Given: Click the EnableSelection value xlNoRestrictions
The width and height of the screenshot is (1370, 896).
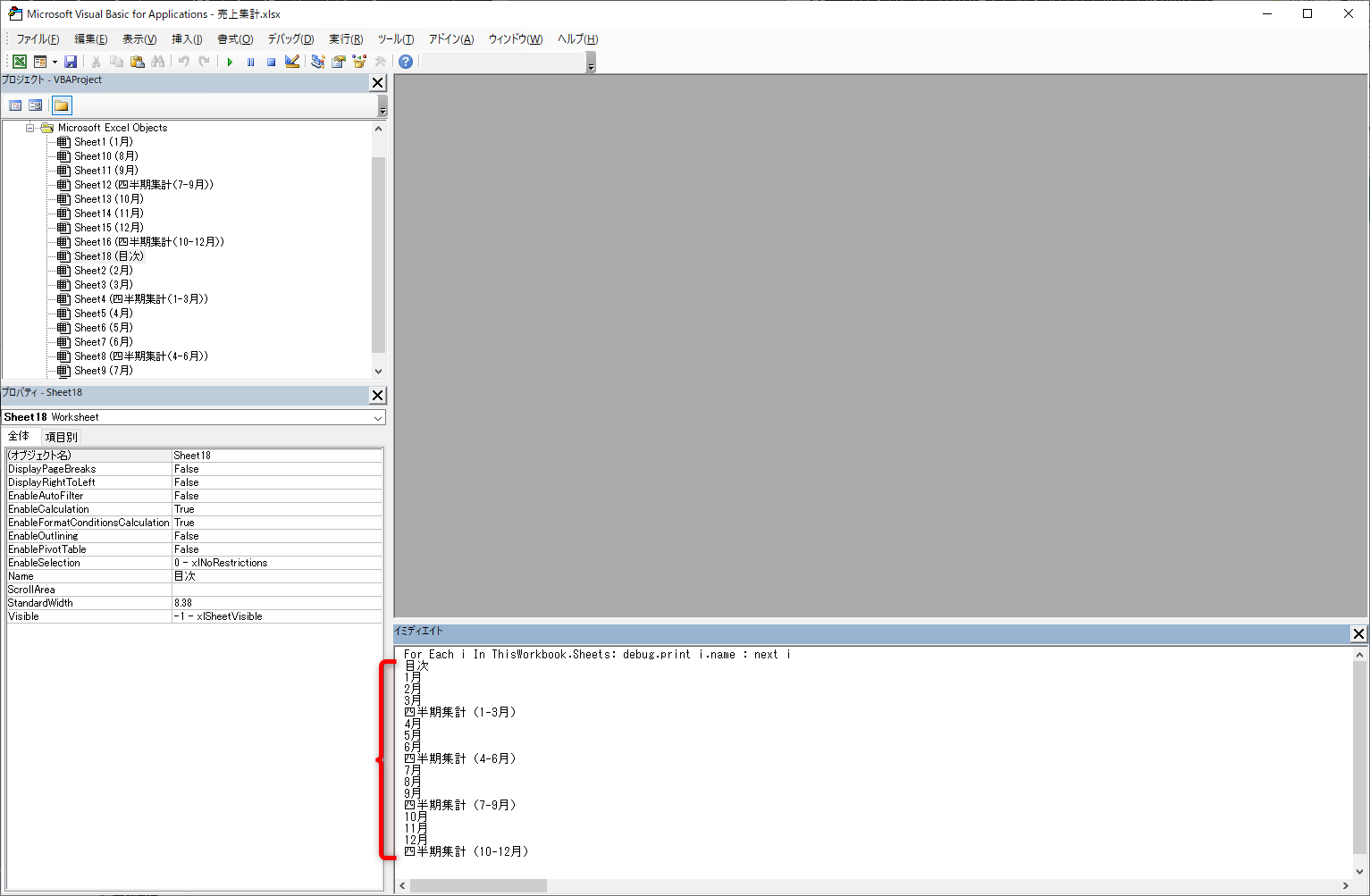Looking at the screenshot, I should 277,563.
